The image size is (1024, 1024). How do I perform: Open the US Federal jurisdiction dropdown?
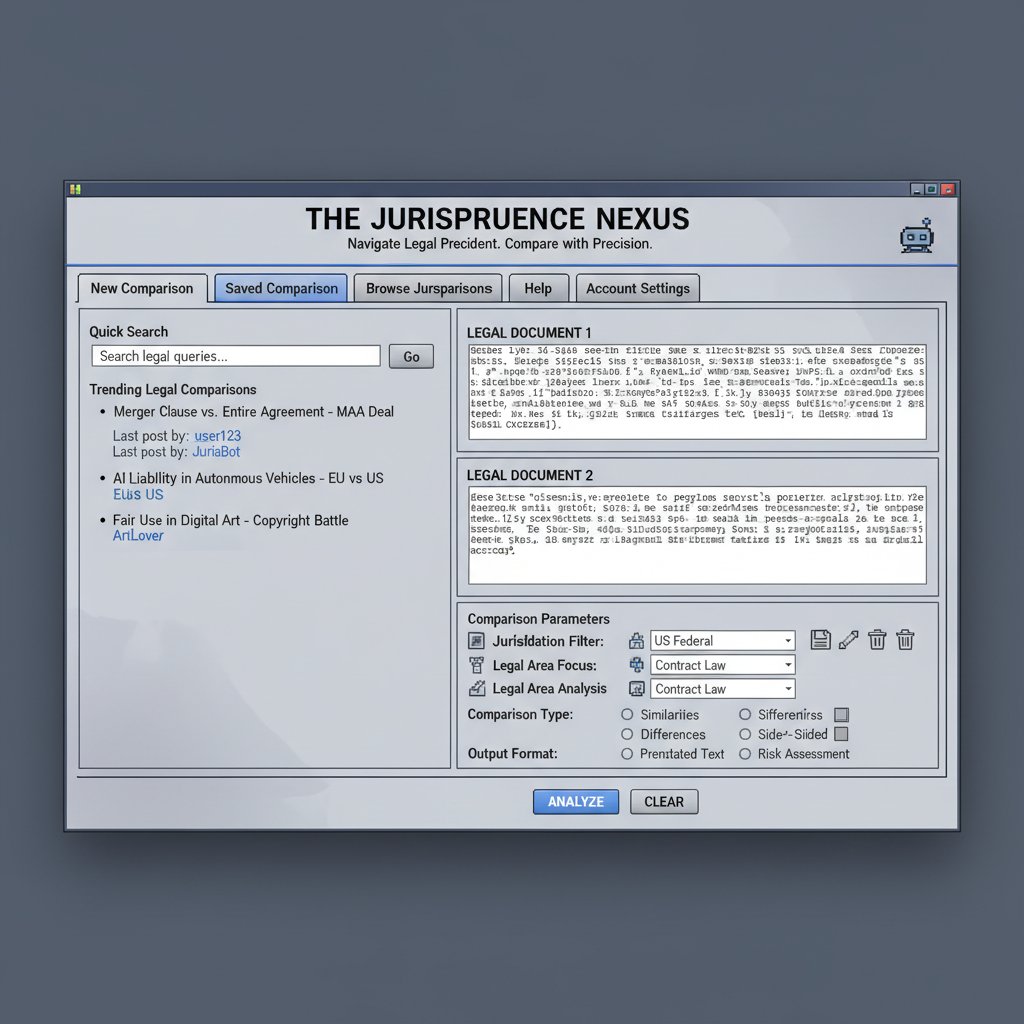click(723, 641)
